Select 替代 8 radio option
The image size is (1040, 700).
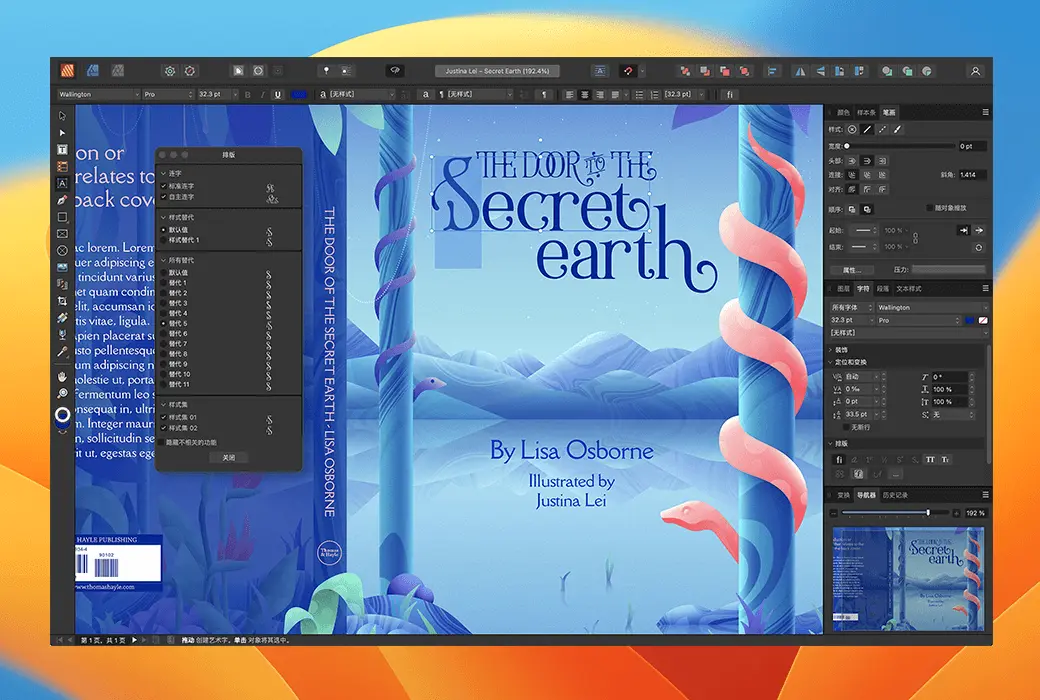tap(164, 354)
